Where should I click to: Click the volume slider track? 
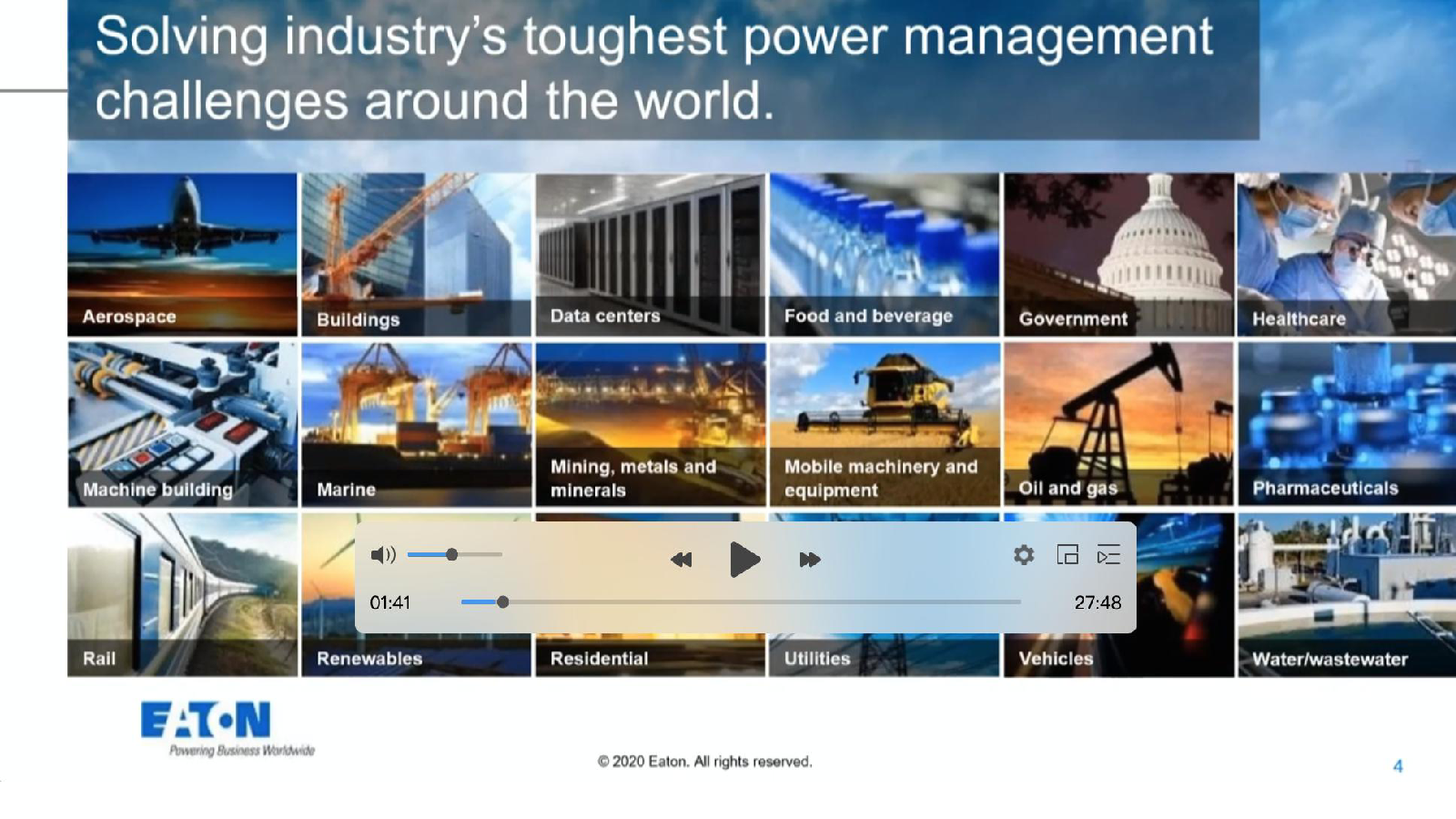click(454, 554)
